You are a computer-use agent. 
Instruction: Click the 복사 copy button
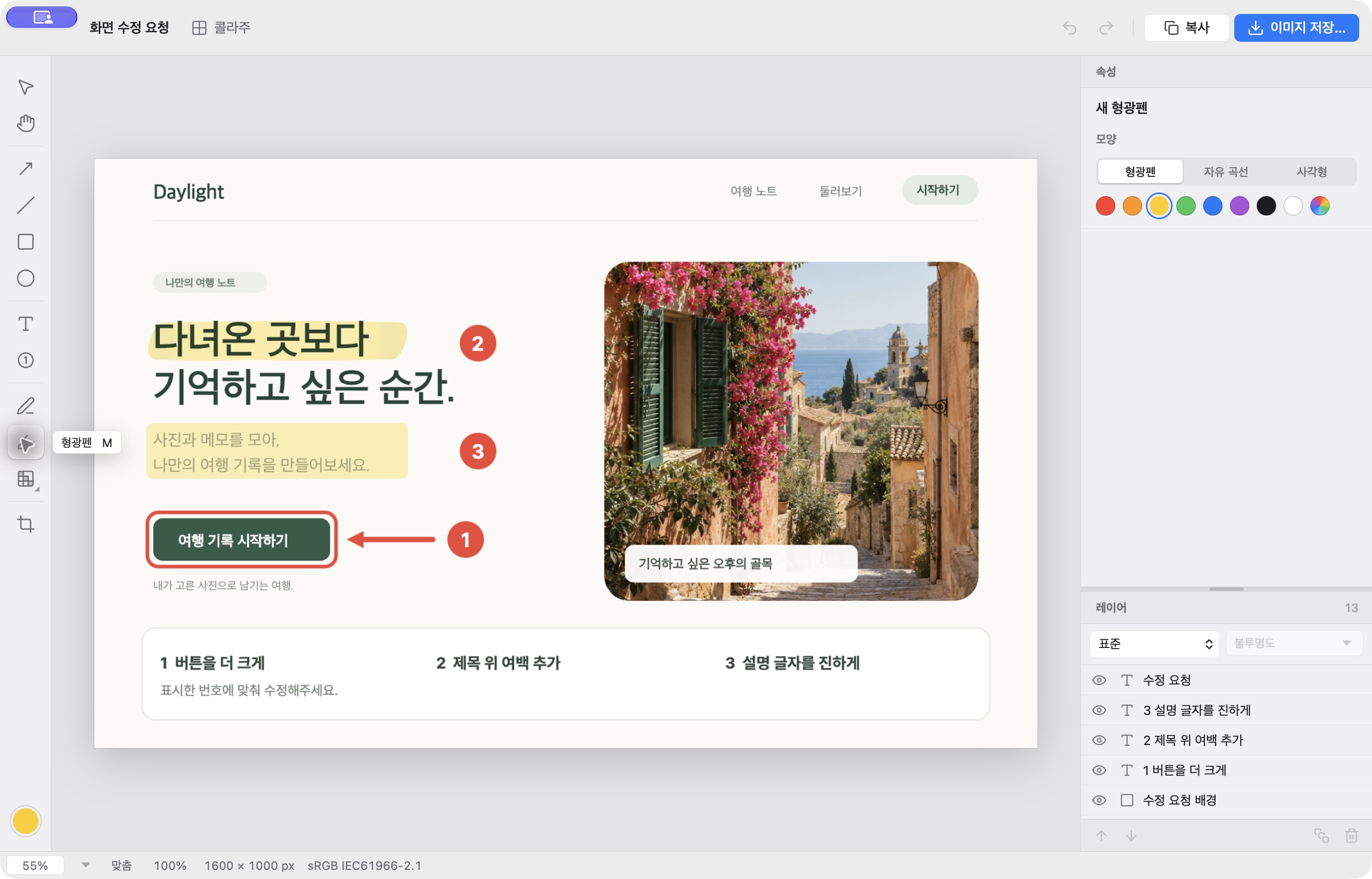coord(1187,28)
